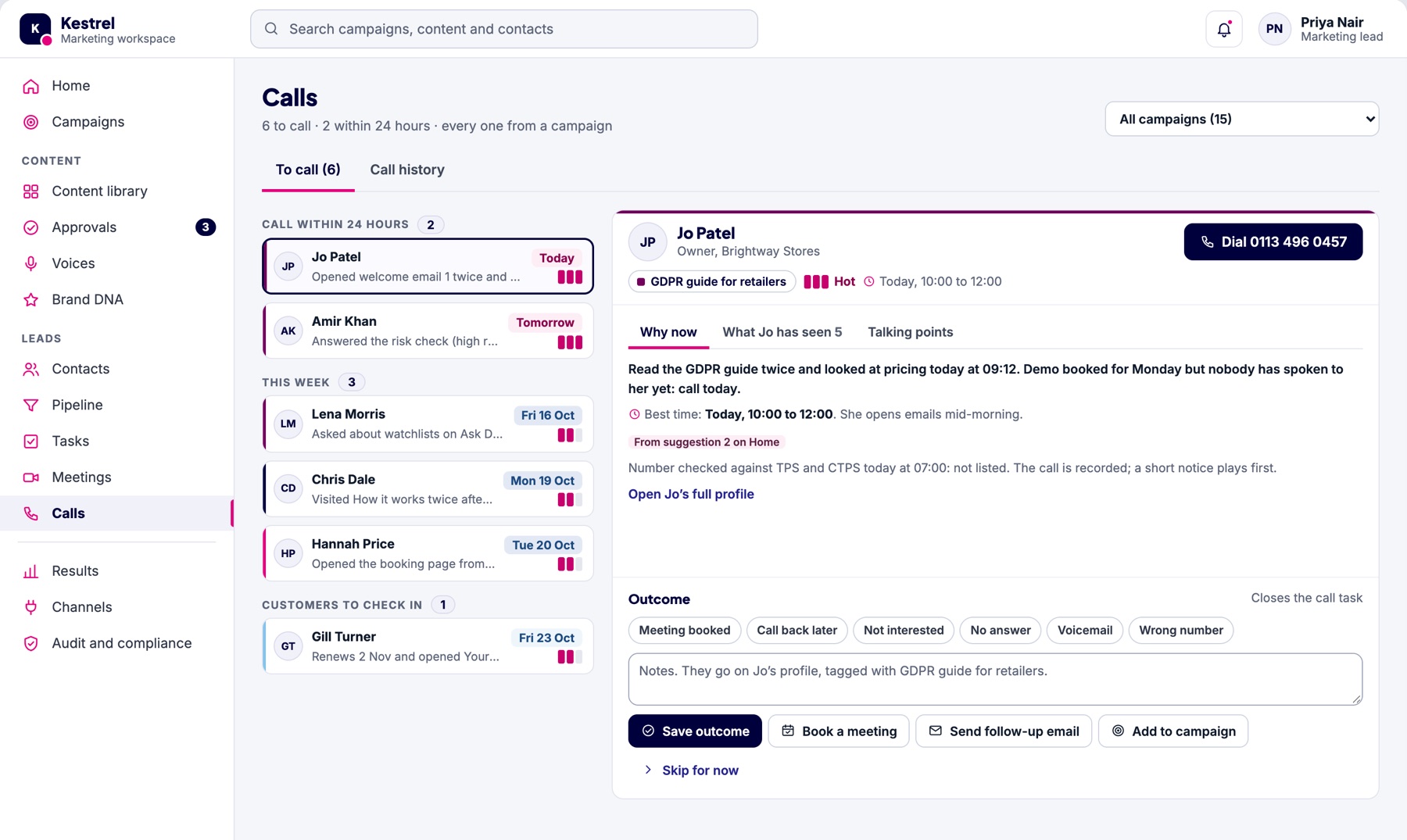Dial 0113 496 0457
1407x840 pixels.
click(1273, 242)
